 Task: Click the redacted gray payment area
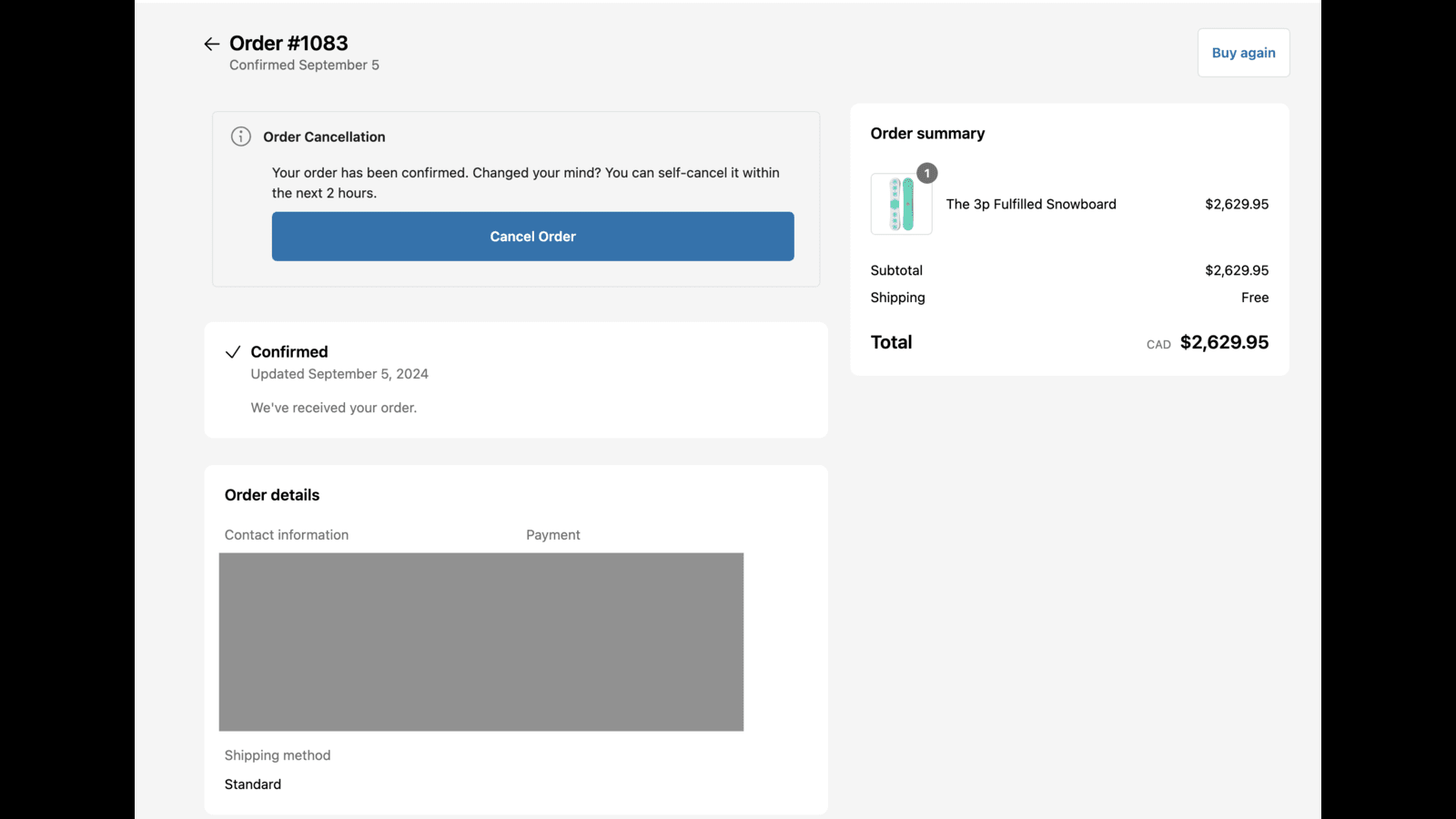(x=480, y=641)
